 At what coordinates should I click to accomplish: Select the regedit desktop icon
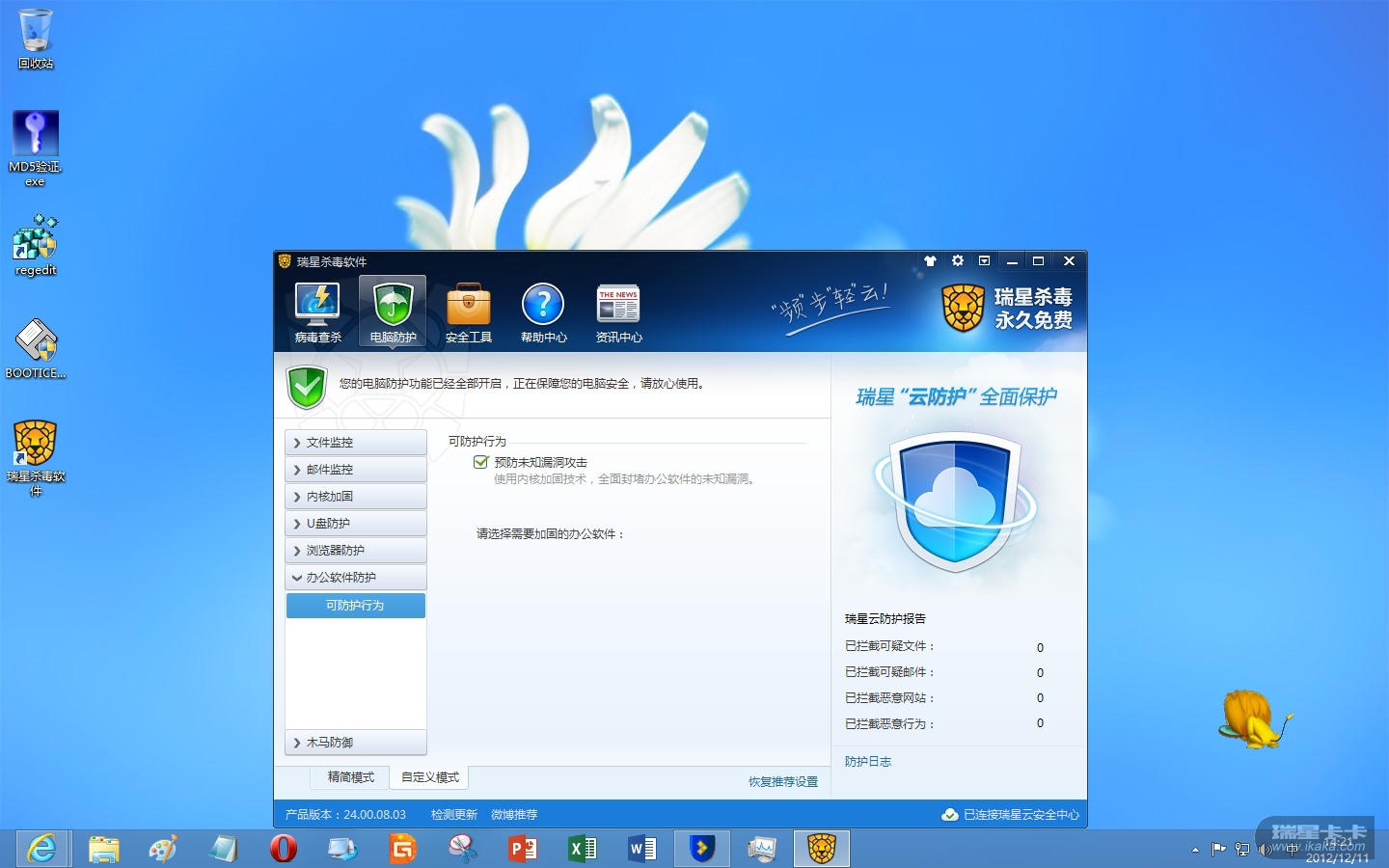[36, 246]
